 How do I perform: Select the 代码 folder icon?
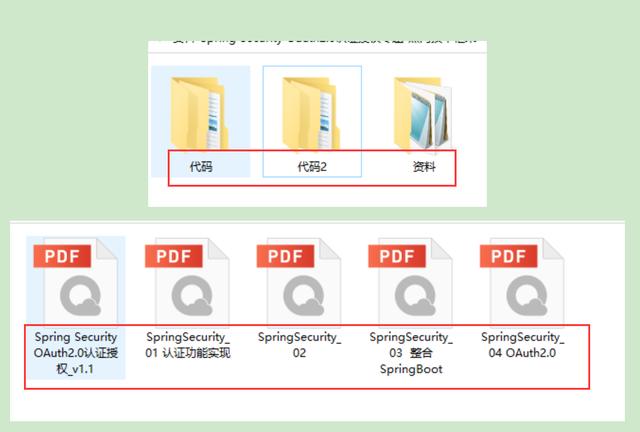199,114
